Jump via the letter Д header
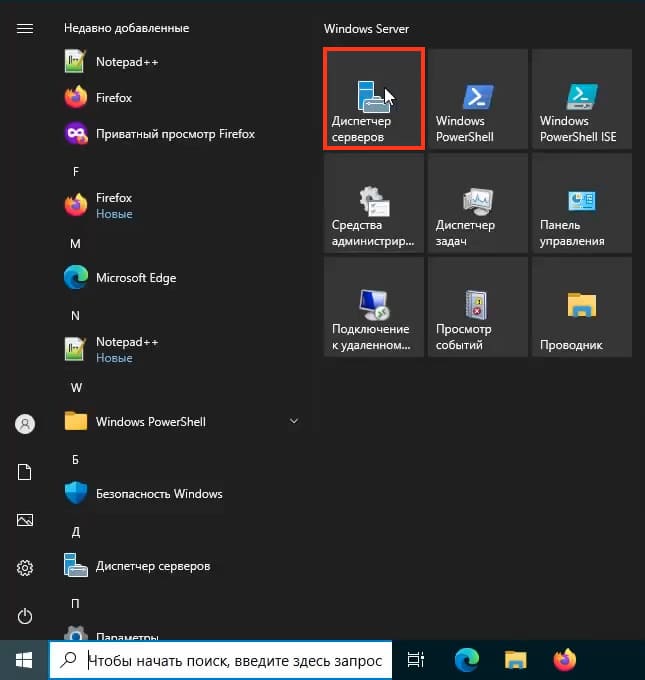 point(75,532)
